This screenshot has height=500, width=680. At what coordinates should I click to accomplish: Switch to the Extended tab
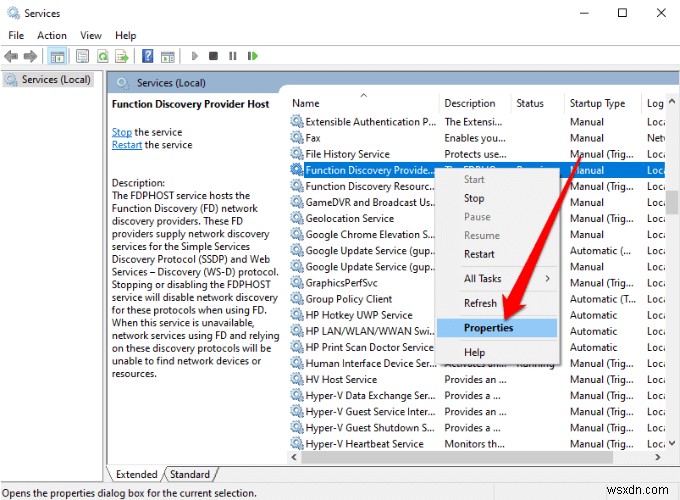(136, 474)
